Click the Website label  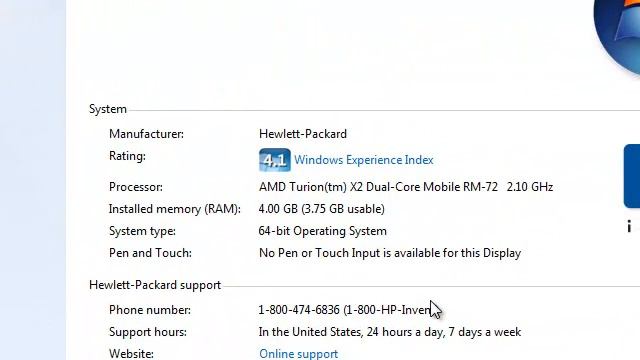[x=131, y=353]
